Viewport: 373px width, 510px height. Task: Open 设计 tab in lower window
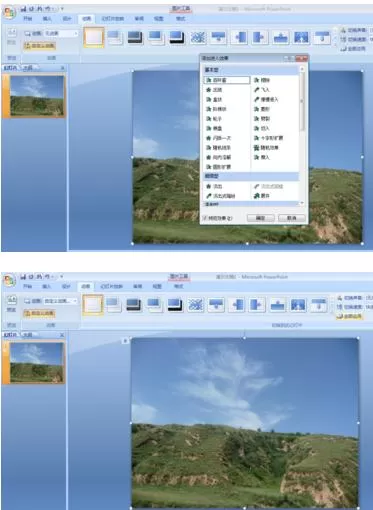[x=66, y=286]
